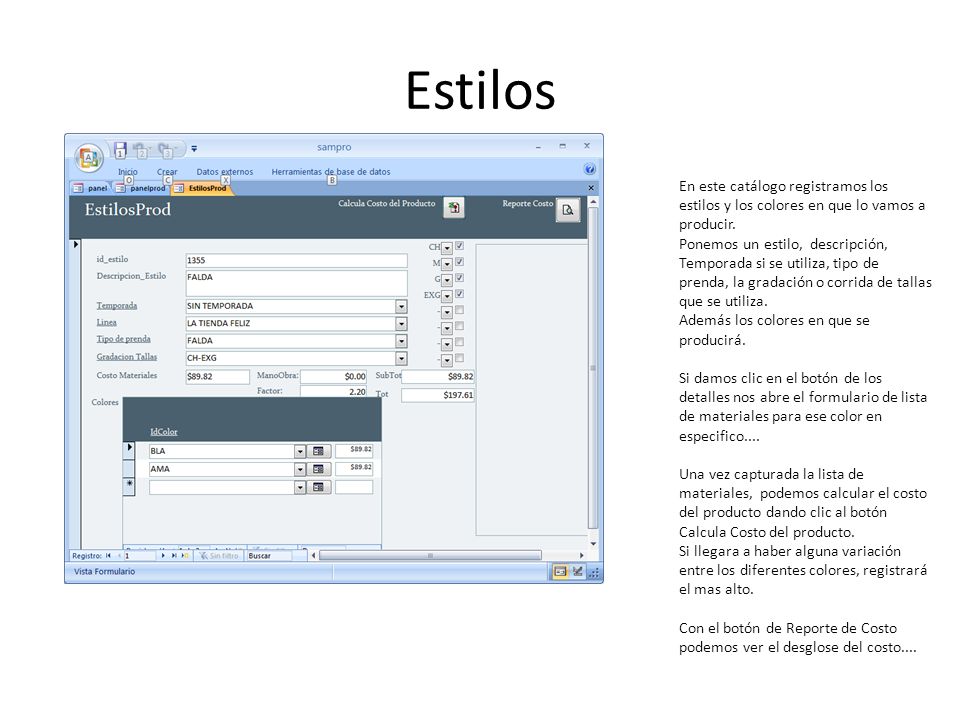Click the Temporada label link
Viewport: 960px width, 720px height.
[x=116, y=306]
